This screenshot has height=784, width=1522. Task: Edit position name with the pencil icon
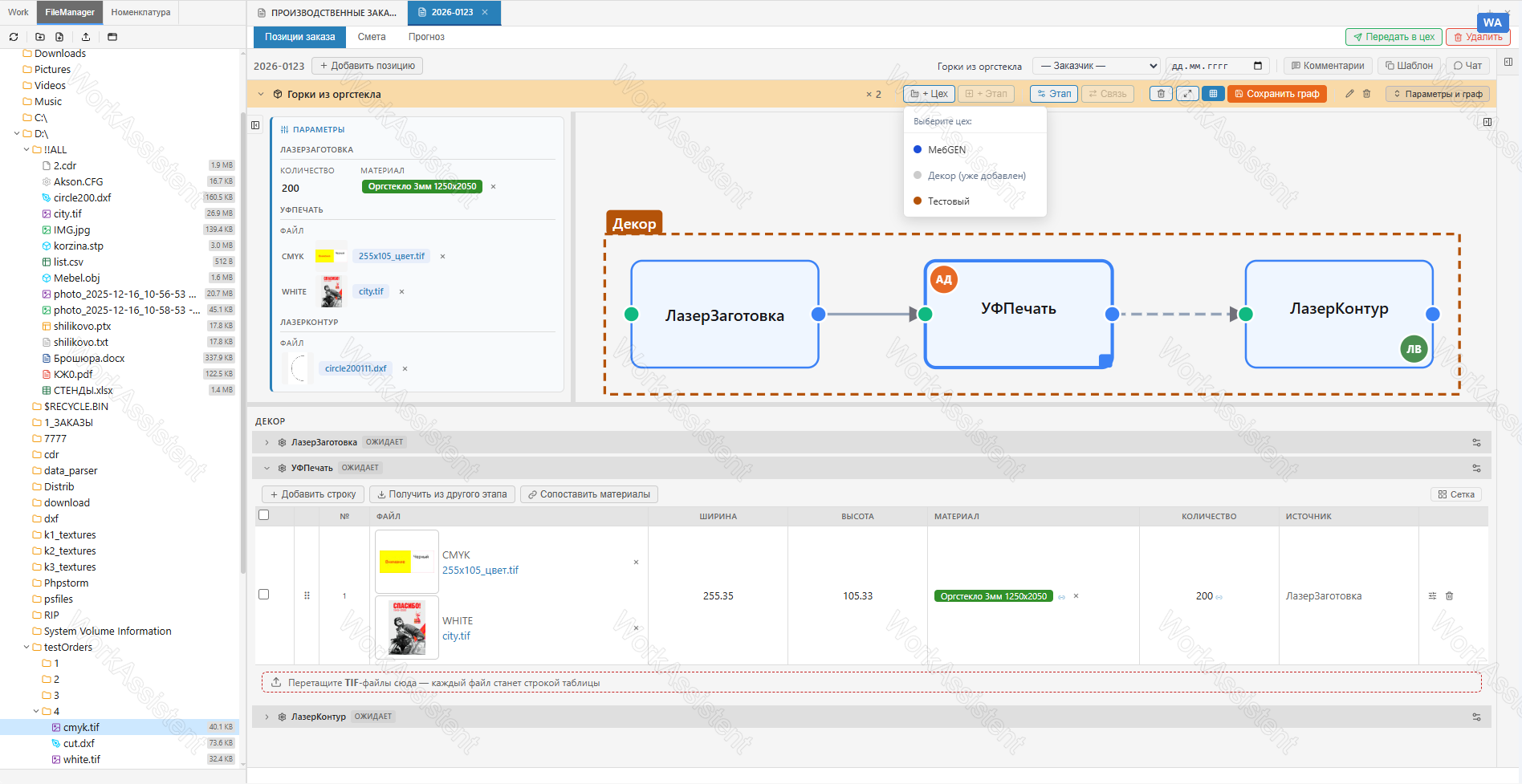coord(1349,94)
